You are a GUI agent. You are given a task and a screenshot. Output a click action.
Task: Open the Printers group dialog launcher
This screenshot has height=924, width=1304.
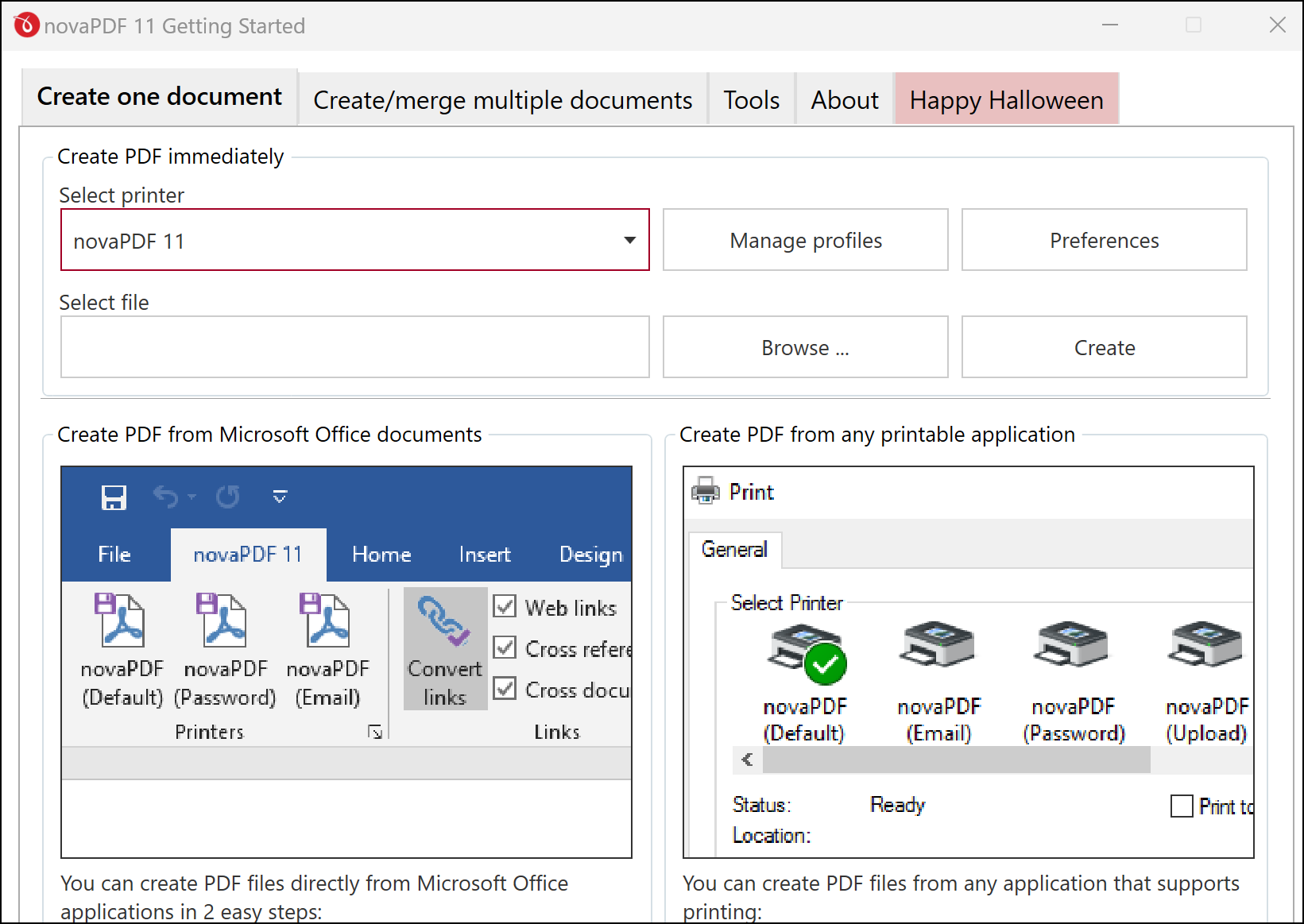click(x=375, y=732)
